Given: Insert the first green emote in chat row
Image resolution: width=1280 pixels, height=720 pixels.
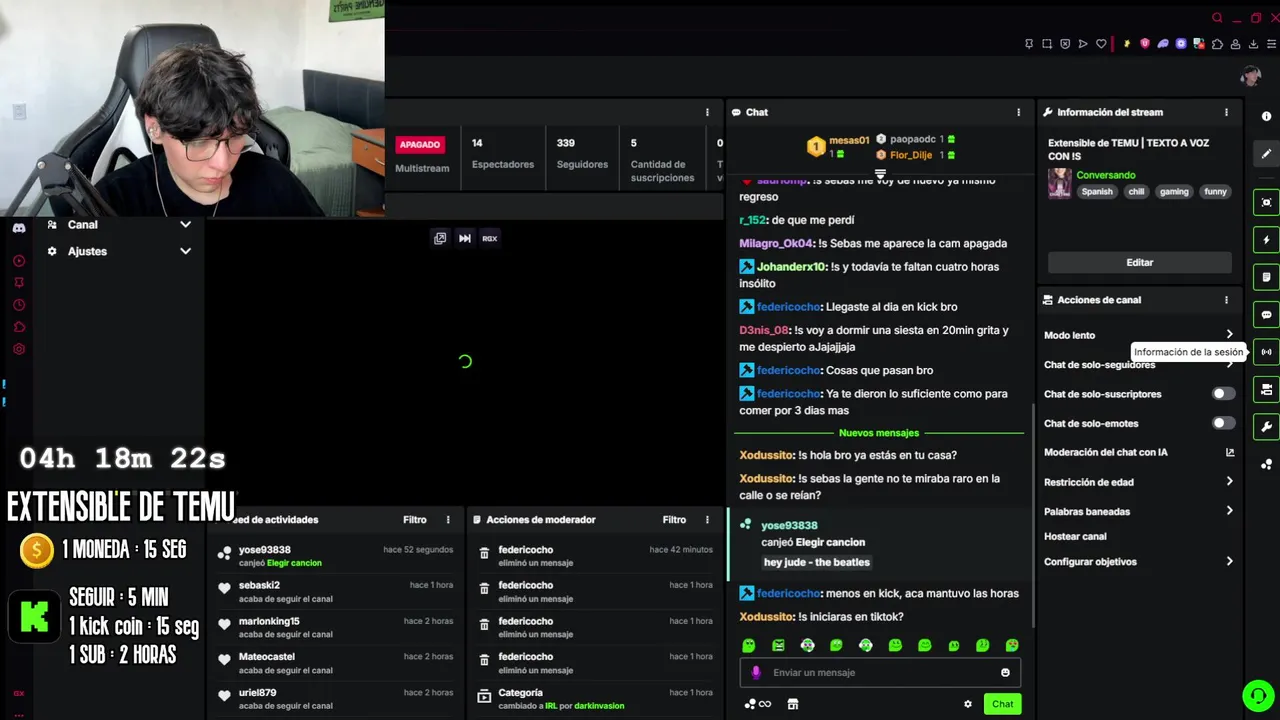Looking at the screenshot, I should tap(748, 646).
